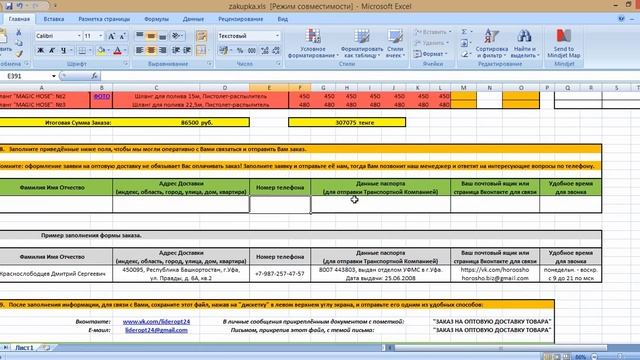640x360 pixels.
Task: Open the Найти и выделить dropdown
Action: 524,43
